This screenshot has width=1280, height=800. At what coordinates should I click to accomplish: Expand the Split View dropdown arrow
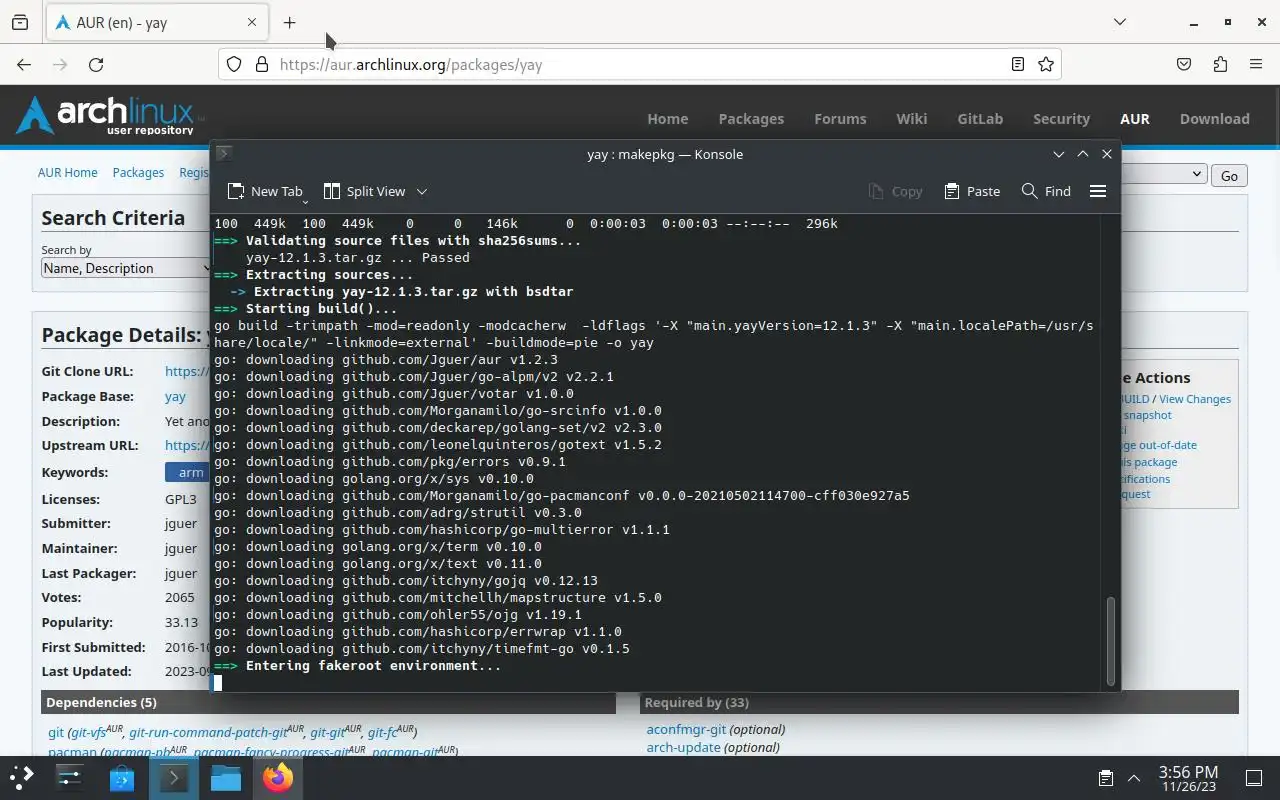[421, 191]
